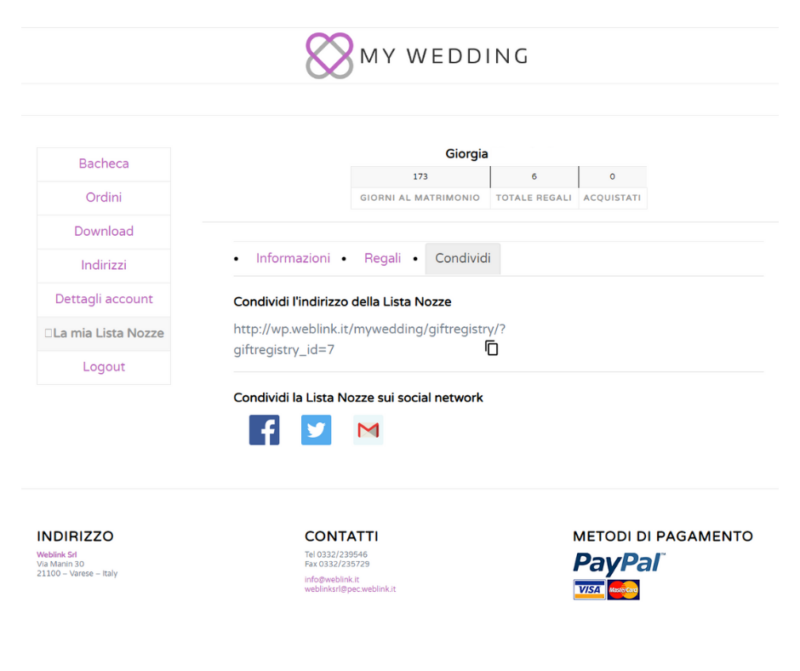Click the MY WEDDING title text
This screenshot has height=671, width=800.
coord(444,56)
